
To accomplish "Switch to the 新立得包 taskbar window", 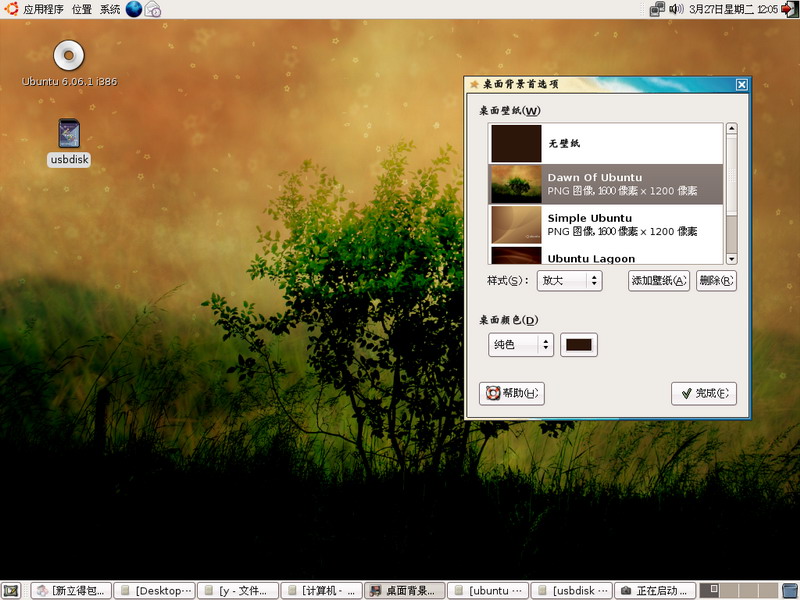I will click(x=71, y=591).
